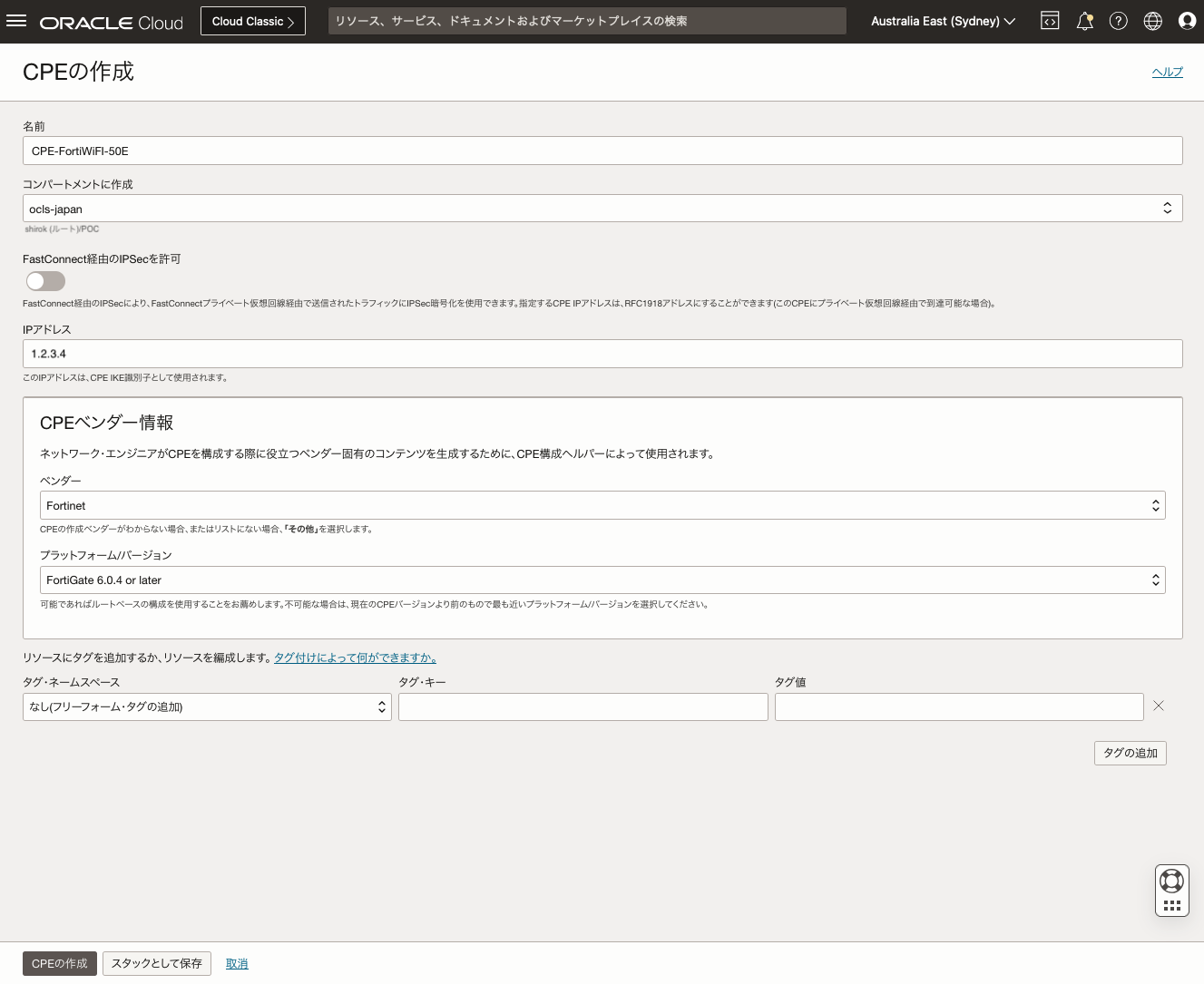1204x984 pixels.
Task: Open the Australia East (Sydney) region selector
Action: coord(943,21)
